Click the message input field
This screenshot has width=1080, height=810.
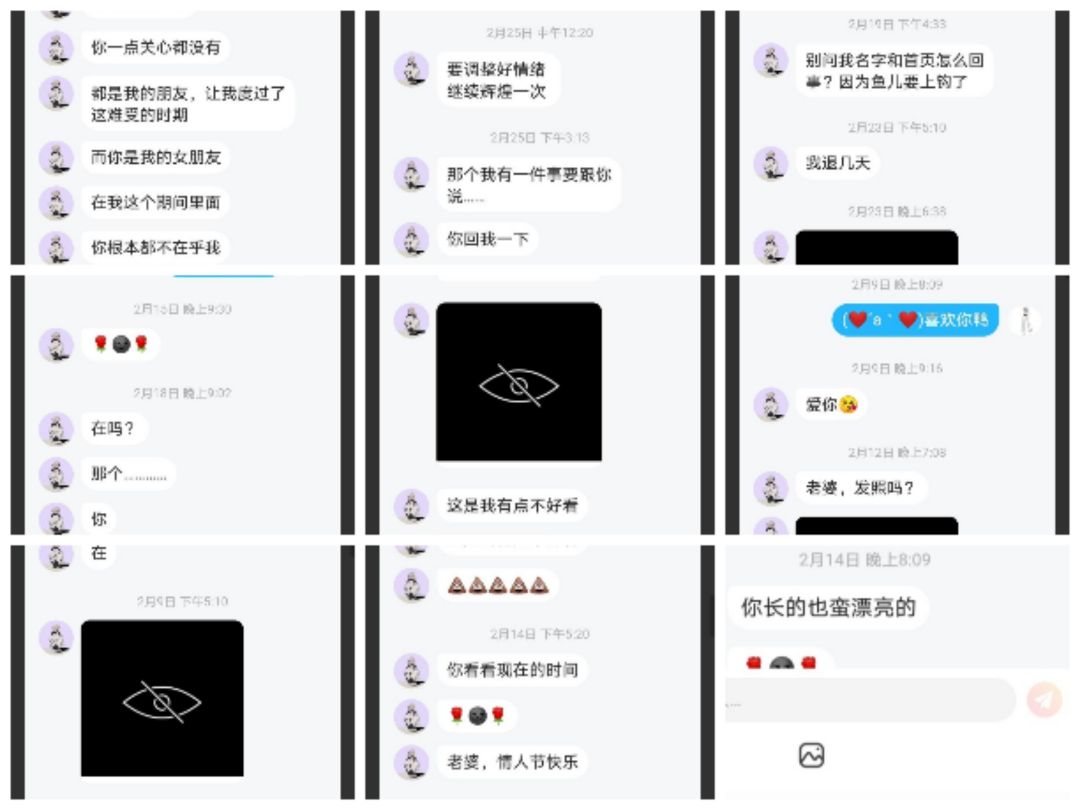click(871, 700)
